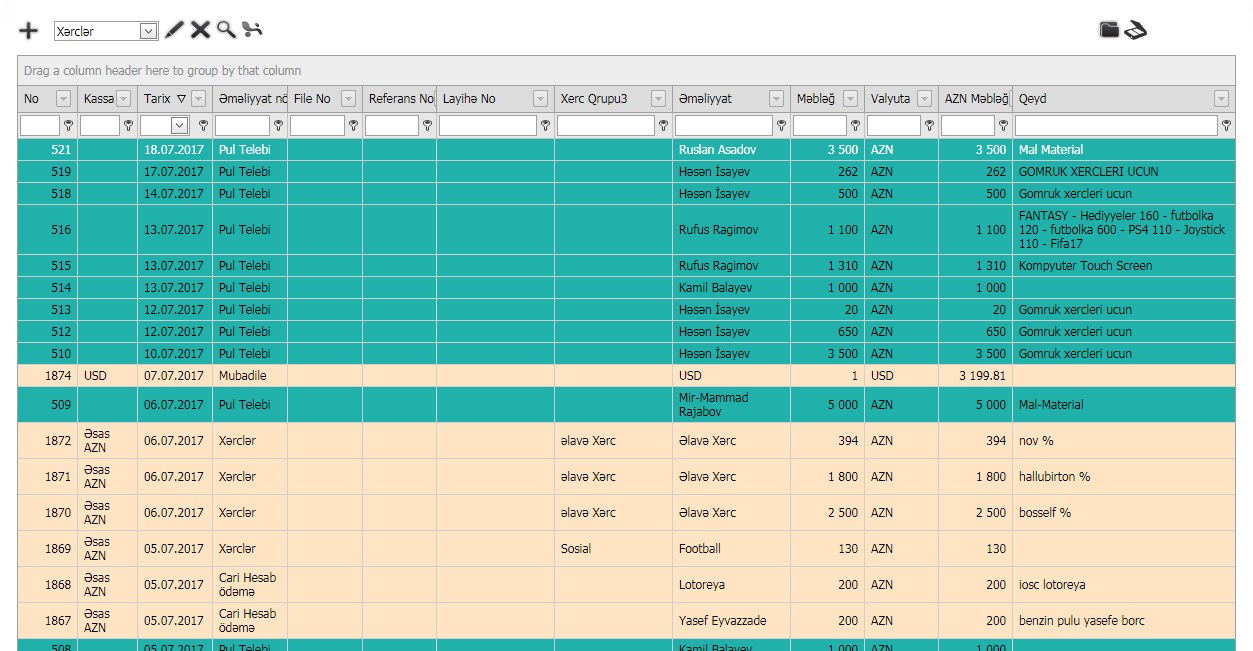This screenshot has height=651, width=1253.
Task: Click the icon right of the search icon
Action: point(252,30)
